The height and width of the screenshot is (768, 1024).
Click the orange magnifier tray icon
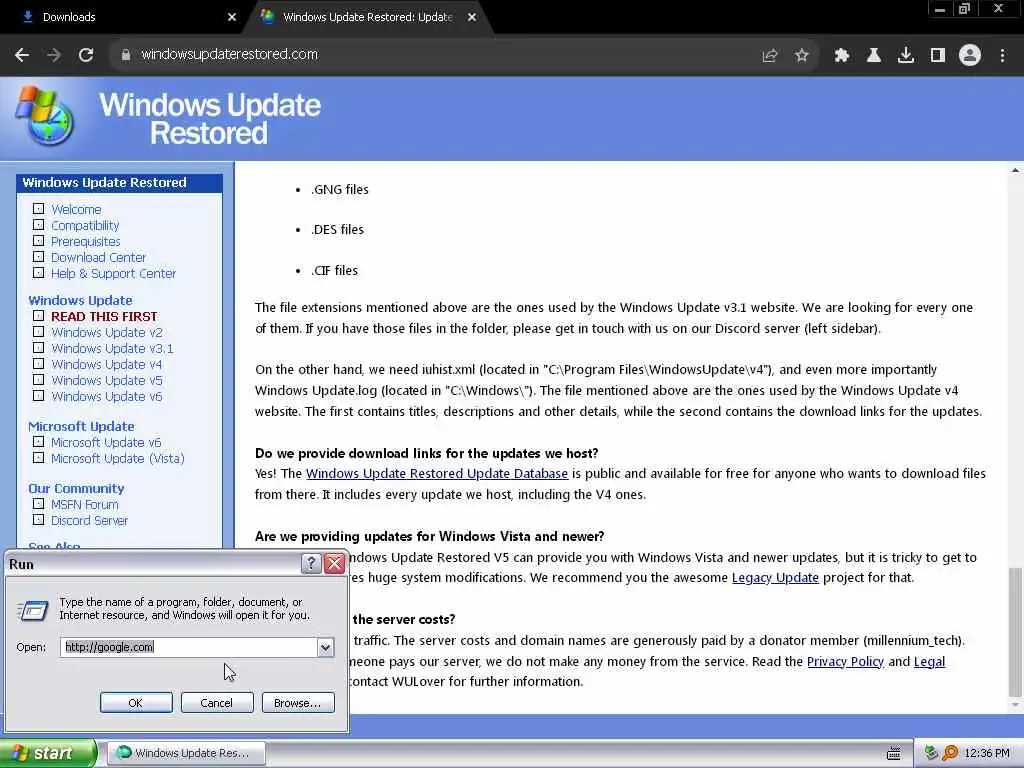(950, 753)
